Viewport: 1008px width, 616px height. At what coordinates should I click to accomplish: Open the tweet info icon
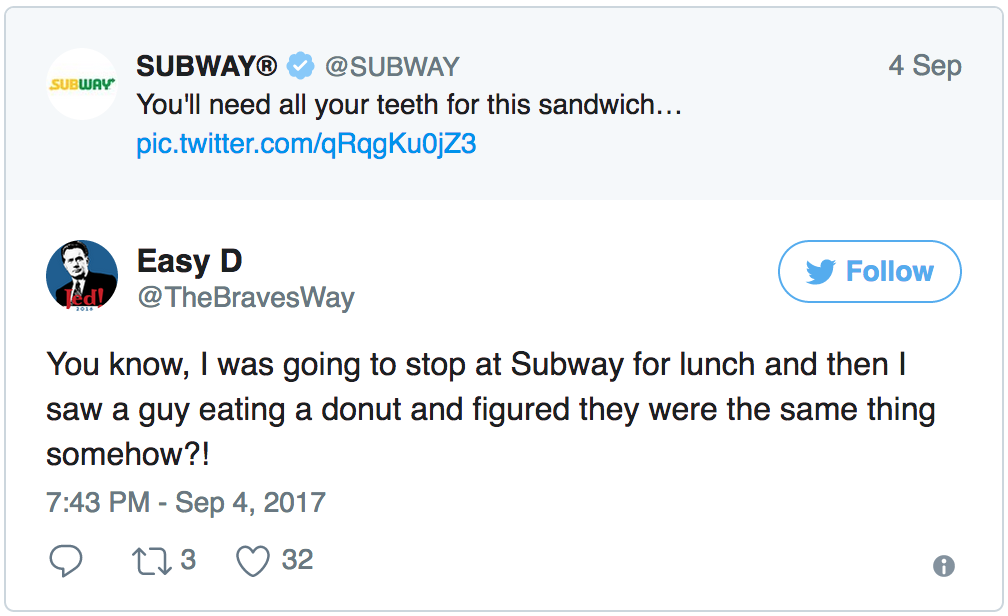943,566
